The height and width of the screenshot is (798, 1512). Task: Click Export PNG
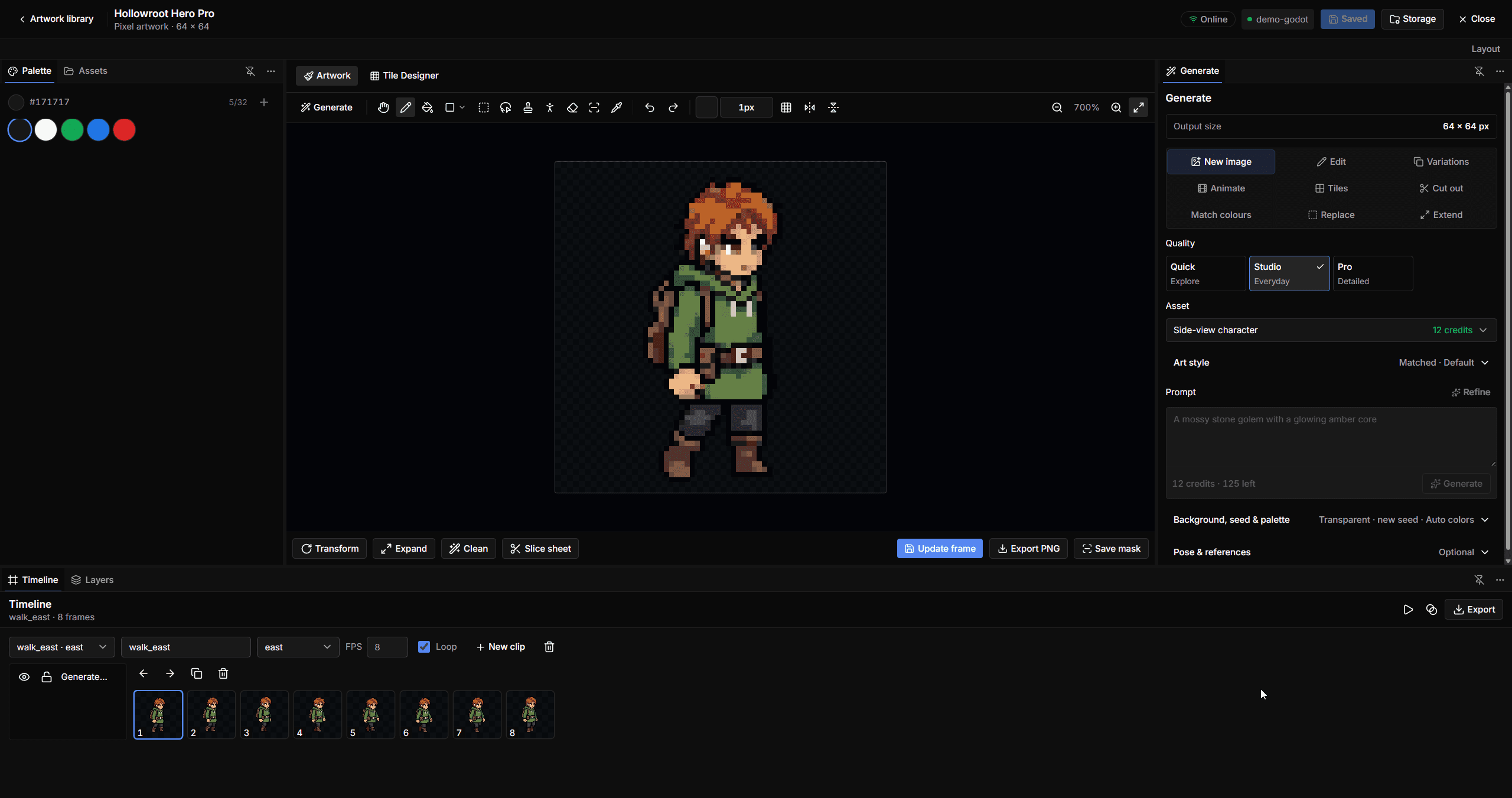click(x=1028, y=549)
